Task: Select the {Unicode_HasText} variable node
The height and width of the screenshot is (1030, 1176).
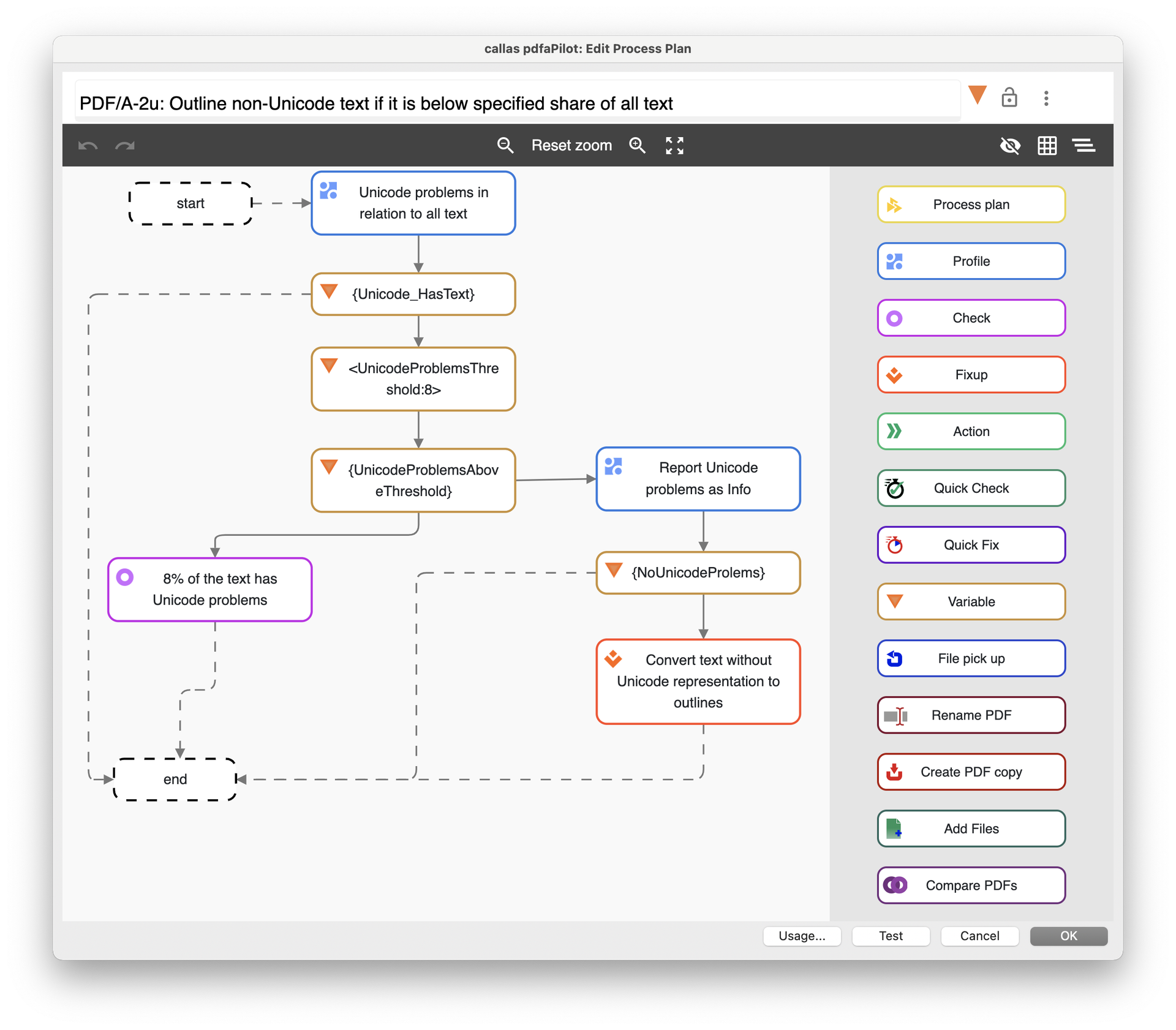Action: pyautogui.click(x=413, y=295)
